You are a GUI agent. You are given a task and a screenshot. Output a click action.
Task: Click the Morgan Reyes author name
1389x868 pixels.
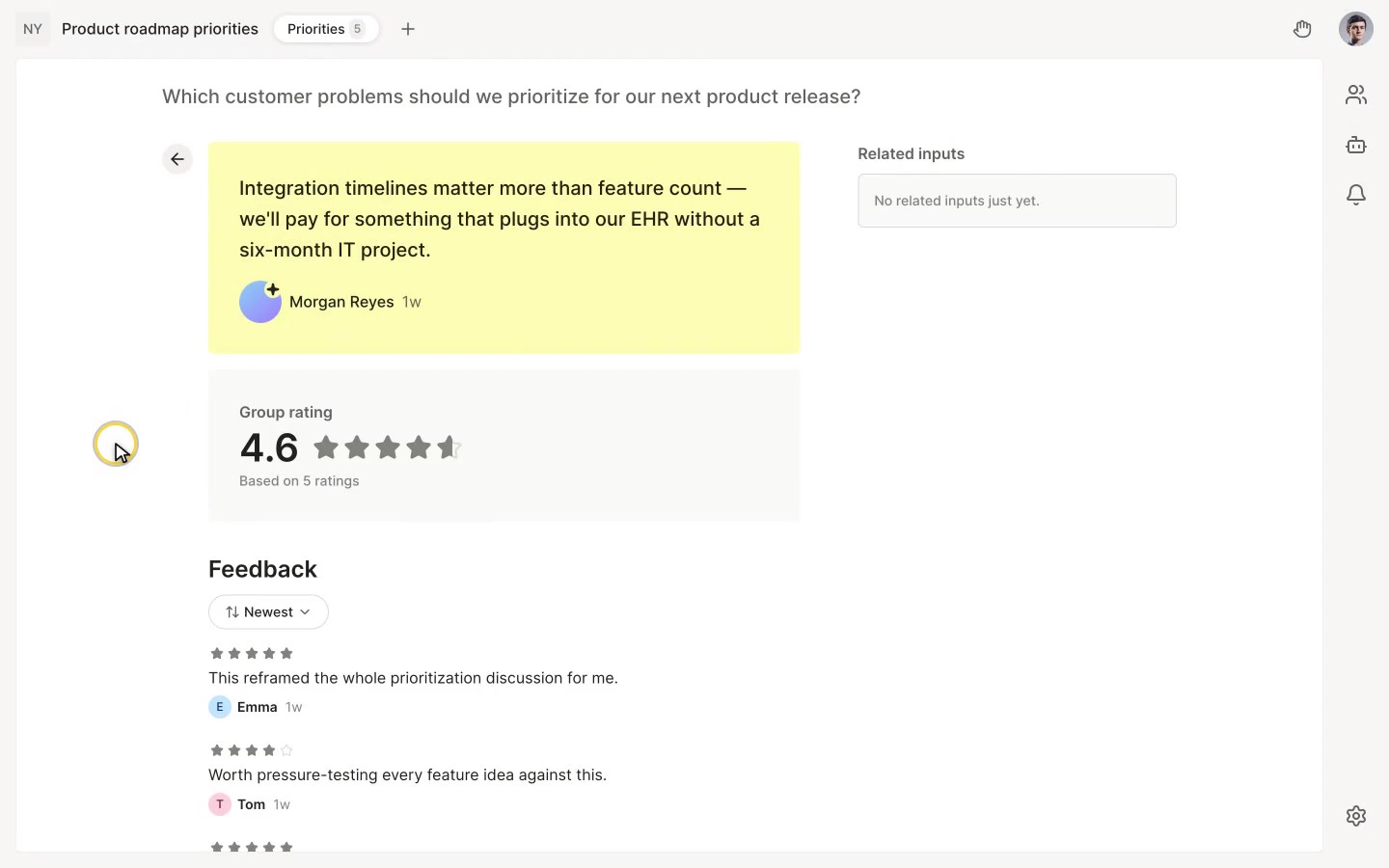click(x=341, y=302)
